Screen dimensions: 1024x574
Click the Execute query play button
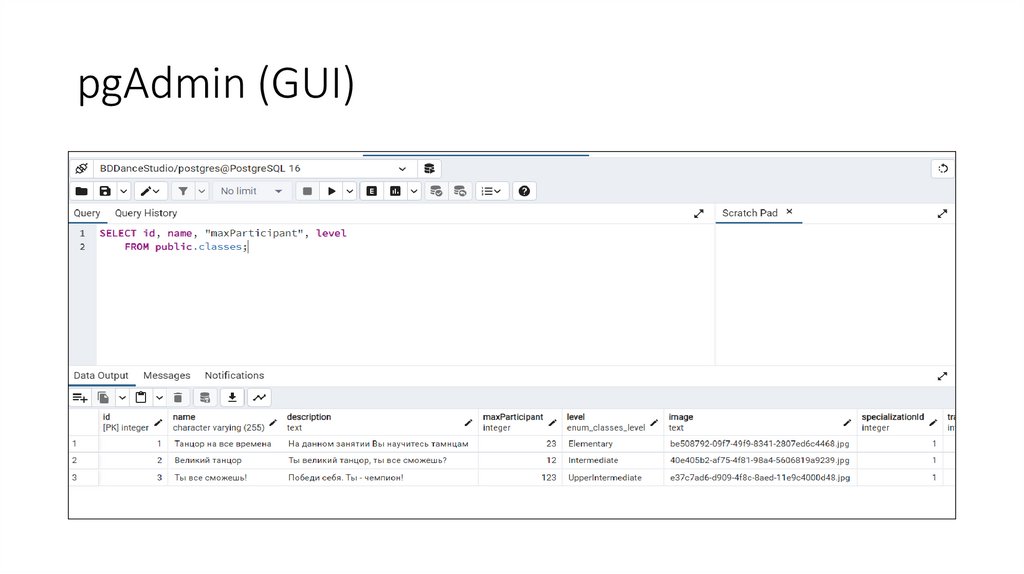click(331, 191)
